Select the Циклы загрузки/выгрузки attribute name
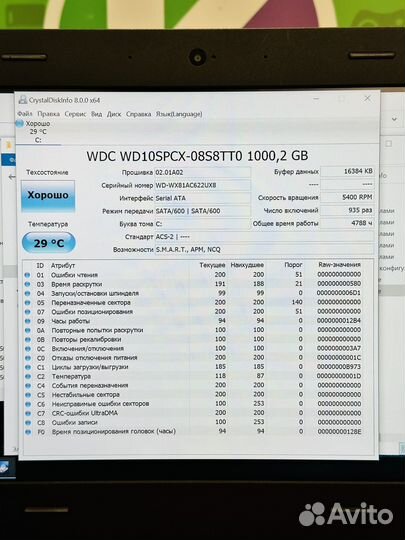 tap(90, 367)
